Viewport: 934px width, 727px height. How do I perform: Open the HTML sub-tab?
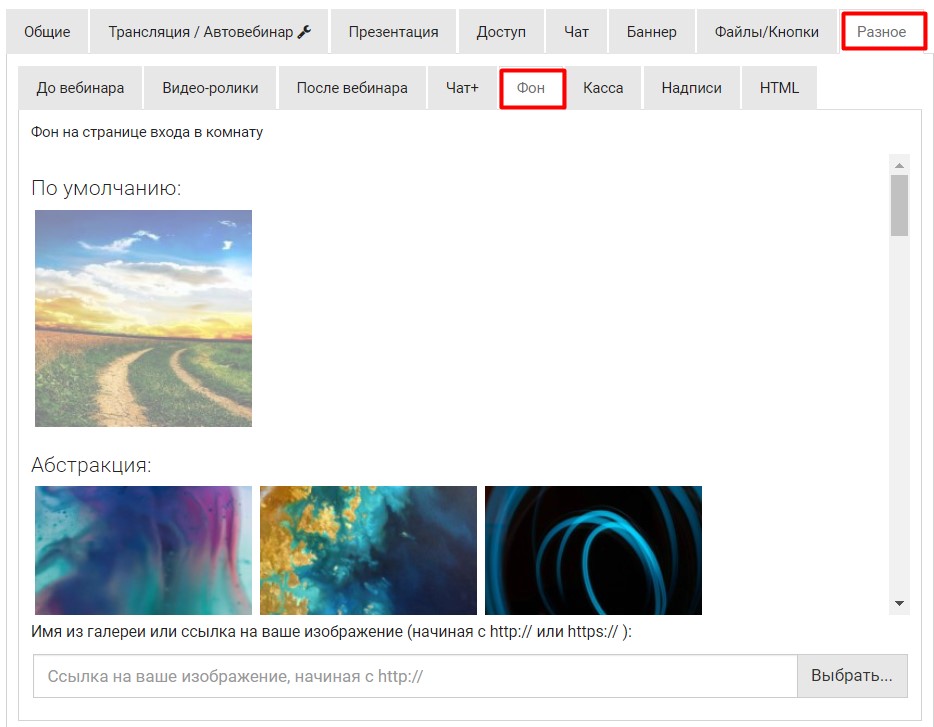coord(779,88)
